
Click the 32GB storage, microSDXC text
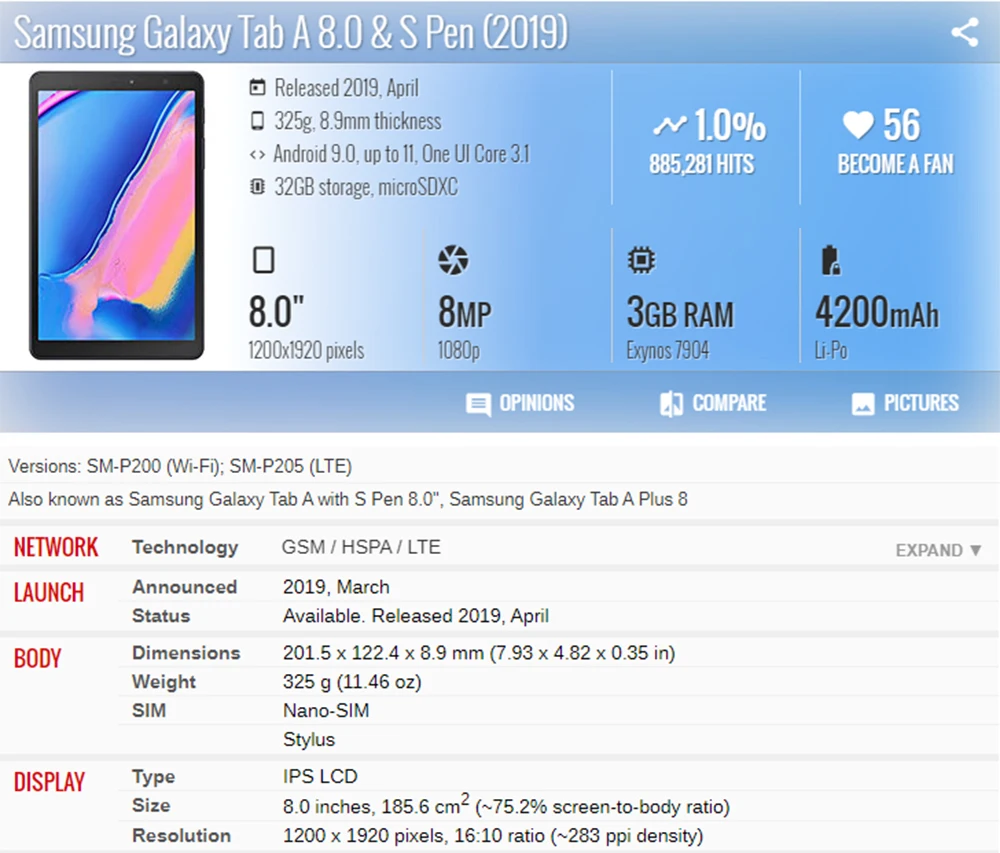pyautogui.click(x=365, y=187)
